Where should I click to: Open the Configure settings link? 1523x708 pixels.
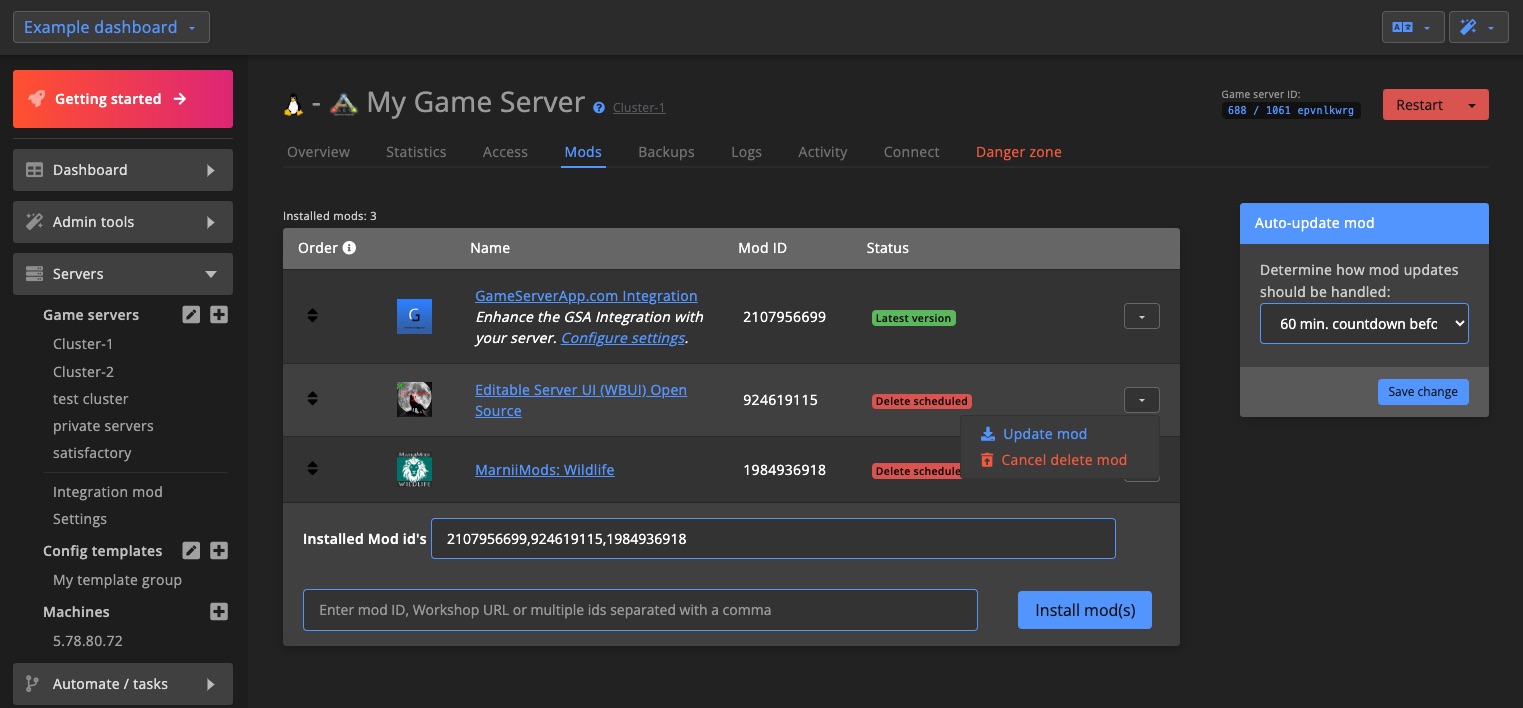coord(622,338)
